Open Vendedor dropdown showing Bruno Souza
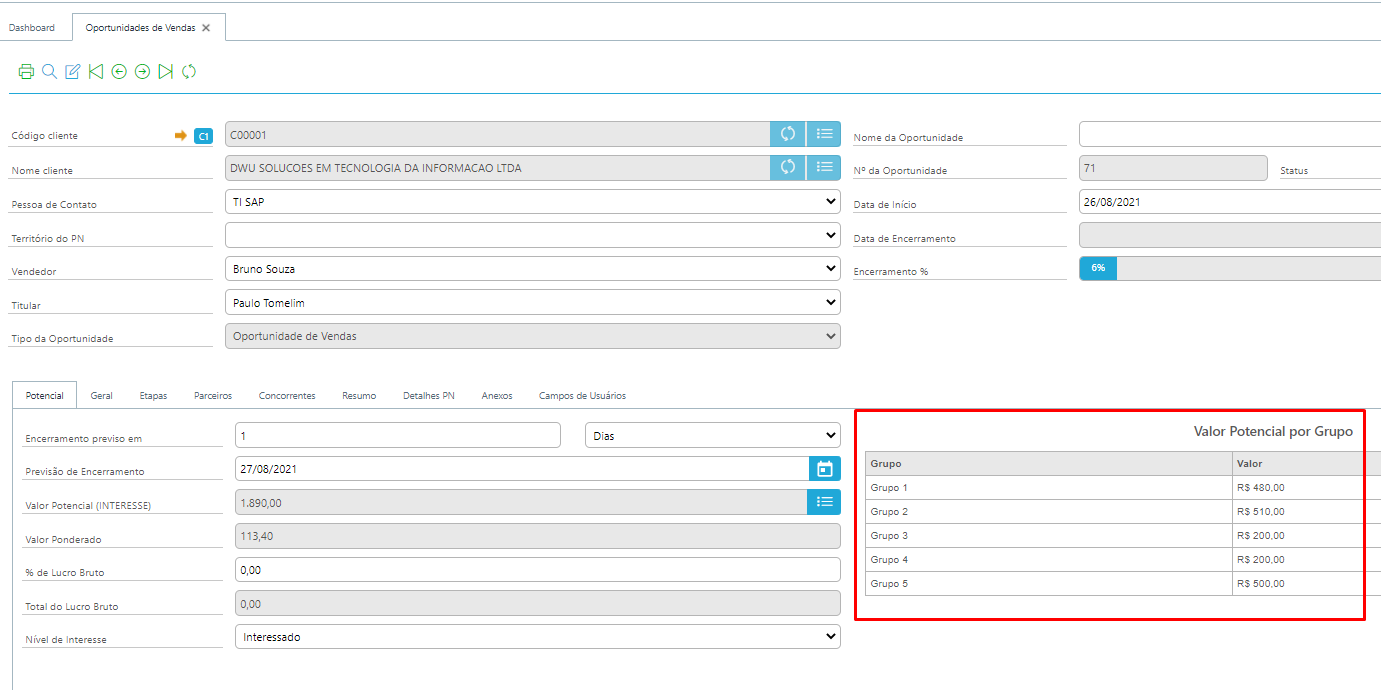 [533, 269]
